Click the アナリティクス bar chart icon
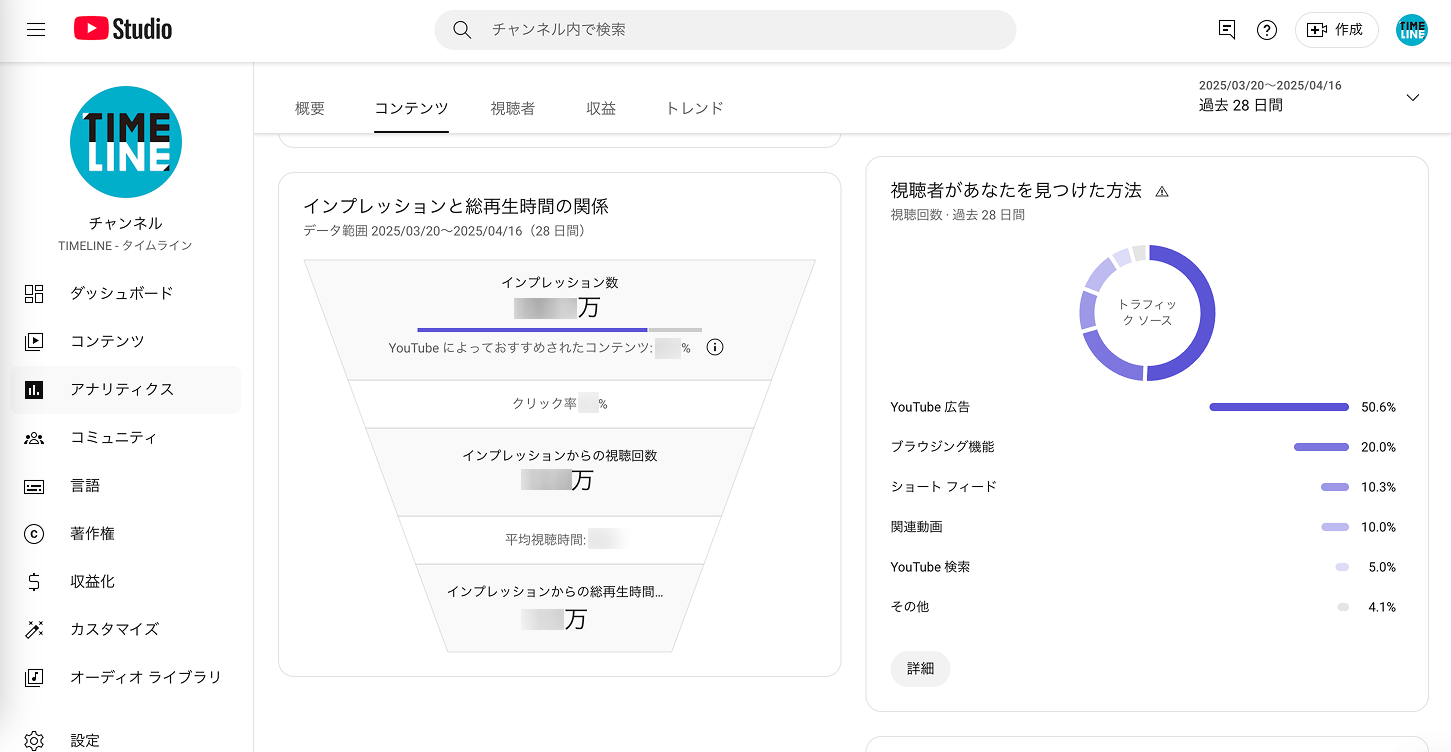The width and height of the screenshot is (1451, 752). pos(34,390)
